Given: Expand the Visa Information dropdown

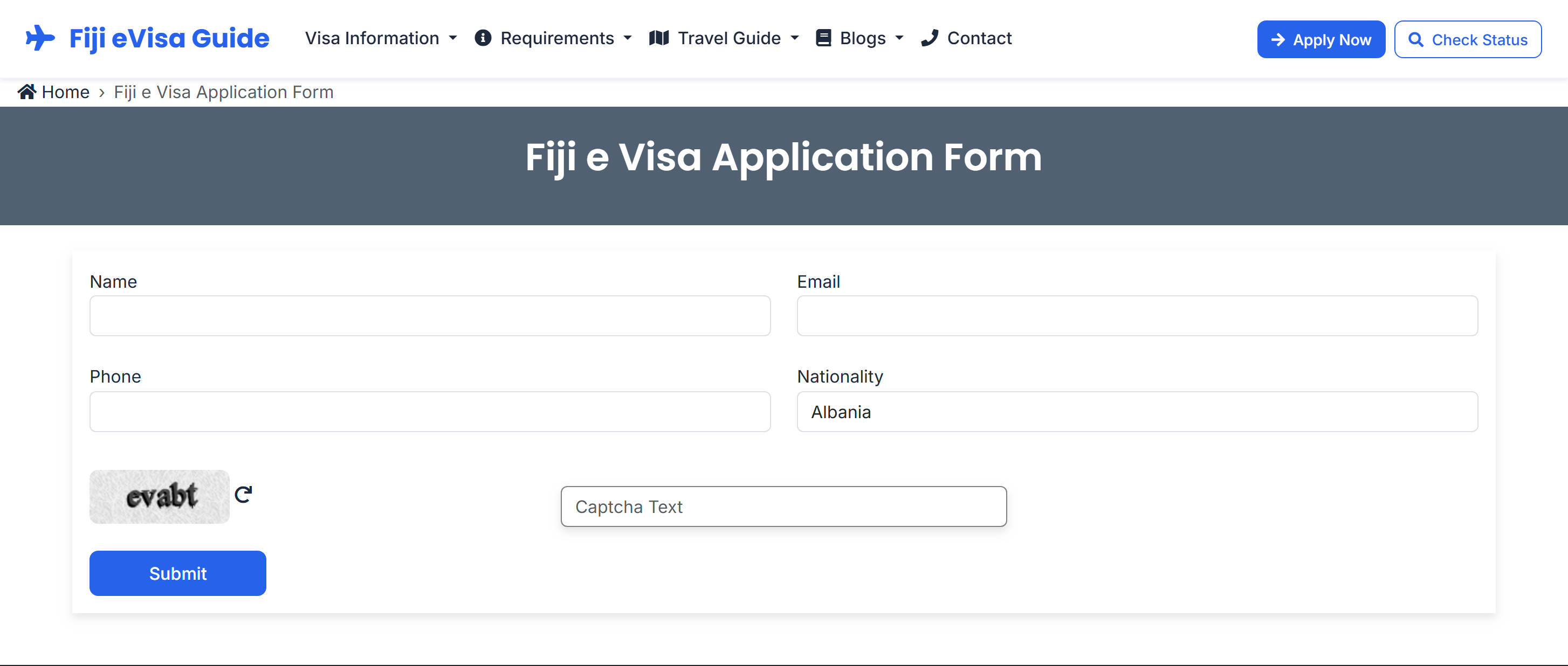Looking at the screenshot, I should 381,38.
